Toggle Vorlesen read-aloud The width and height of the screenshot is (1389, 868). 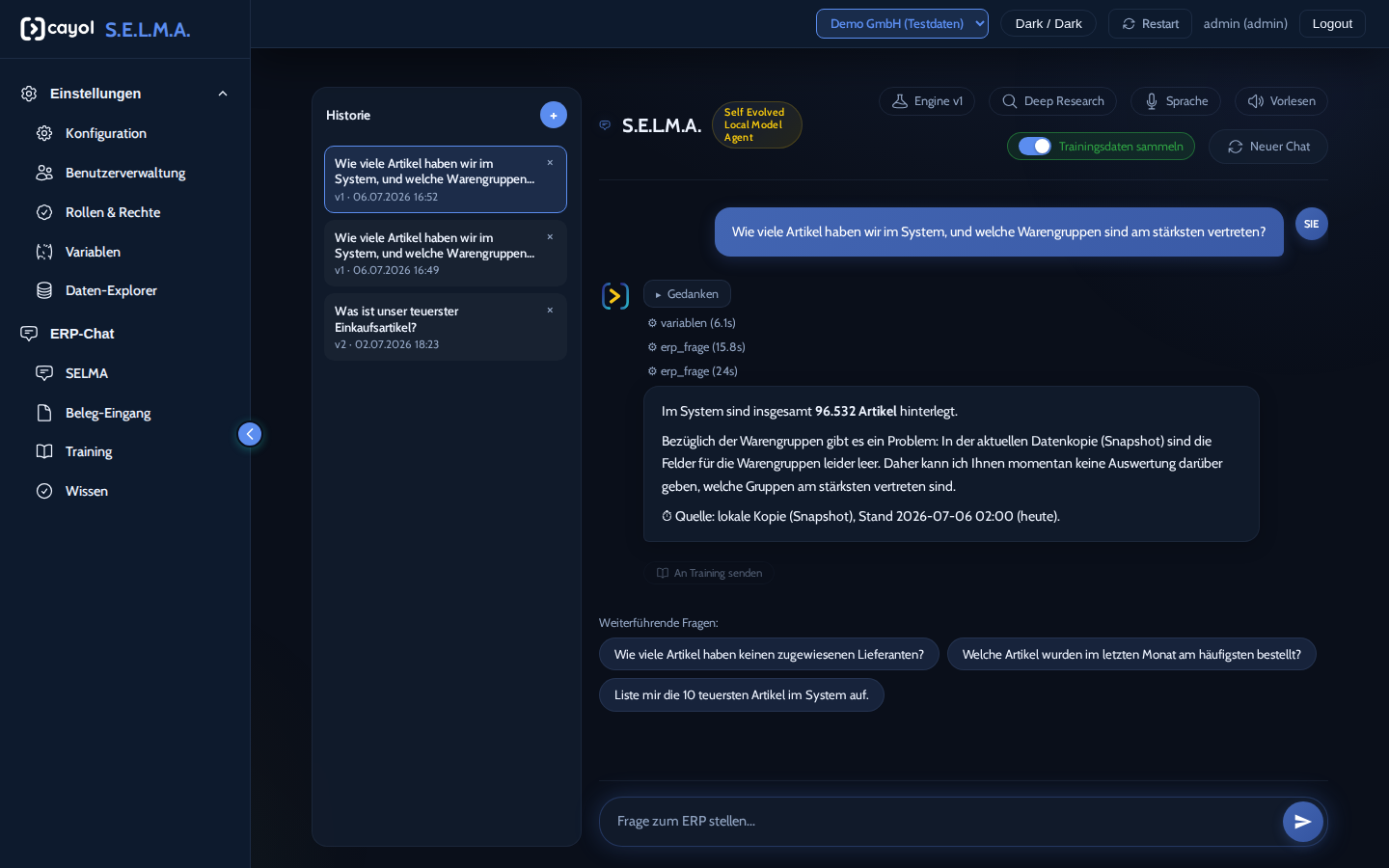click(1281, 101)
